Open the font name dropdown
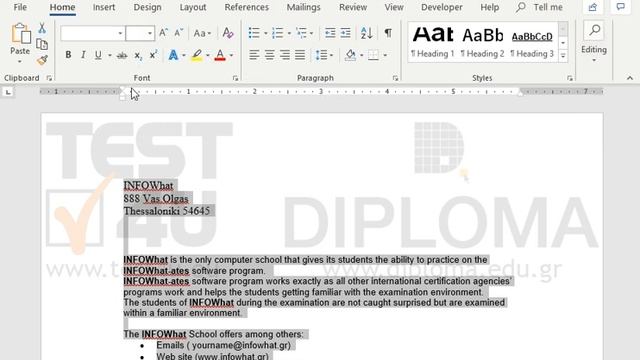Viewport: 640px width, 360px height. [x=120, y=33]
